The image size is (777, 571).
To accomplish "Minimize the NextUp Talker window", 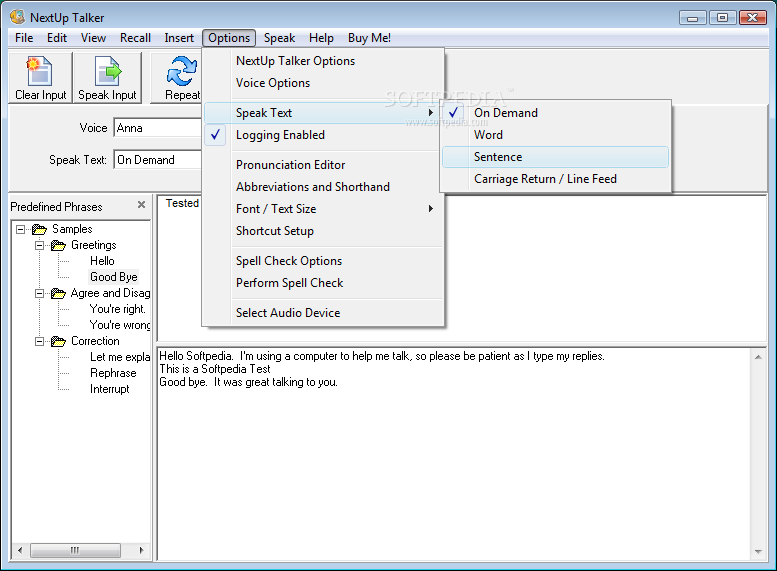I will pos(693,18).
